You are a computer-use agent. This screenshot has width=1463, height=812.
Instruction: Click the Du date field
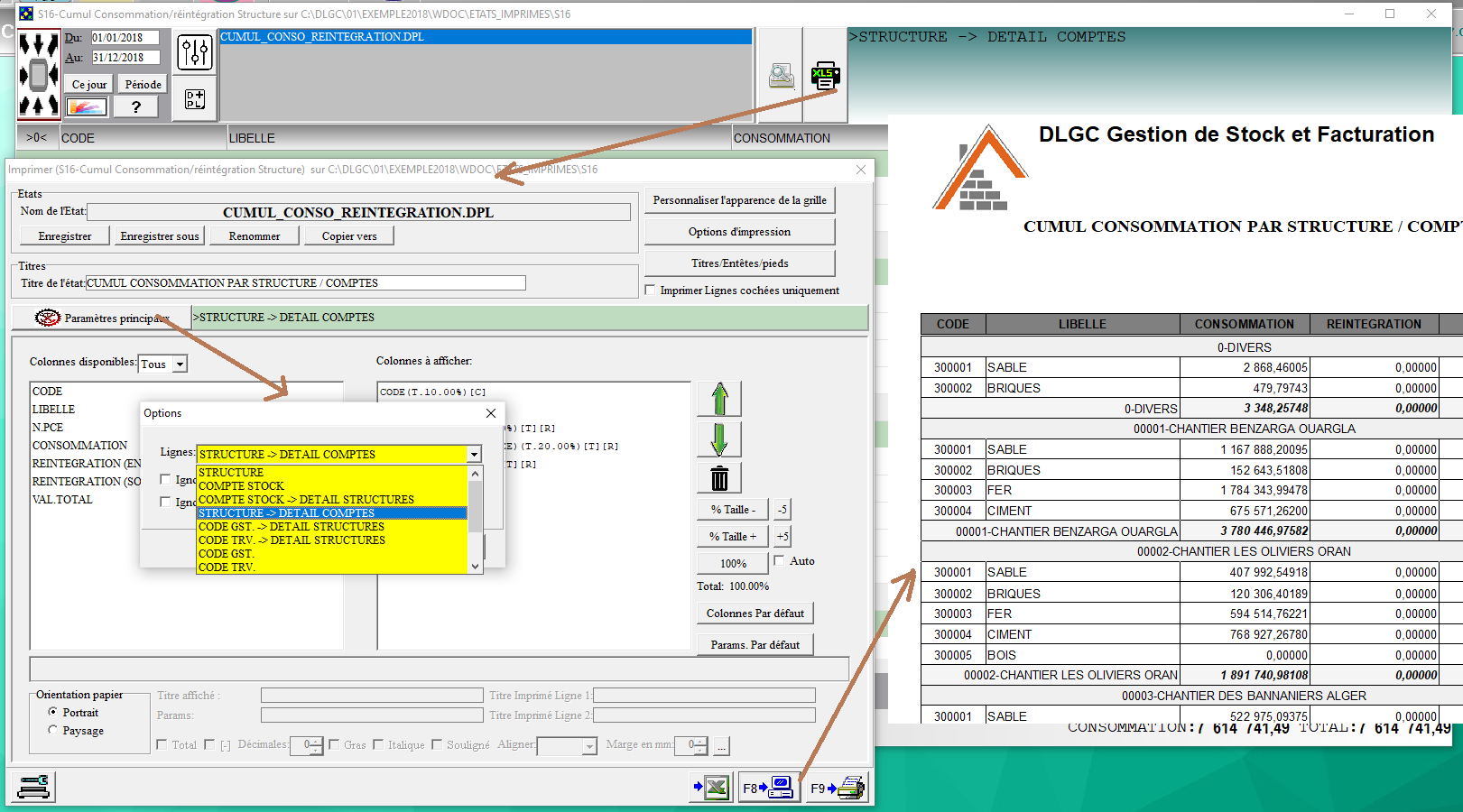(x=125, y=38)
